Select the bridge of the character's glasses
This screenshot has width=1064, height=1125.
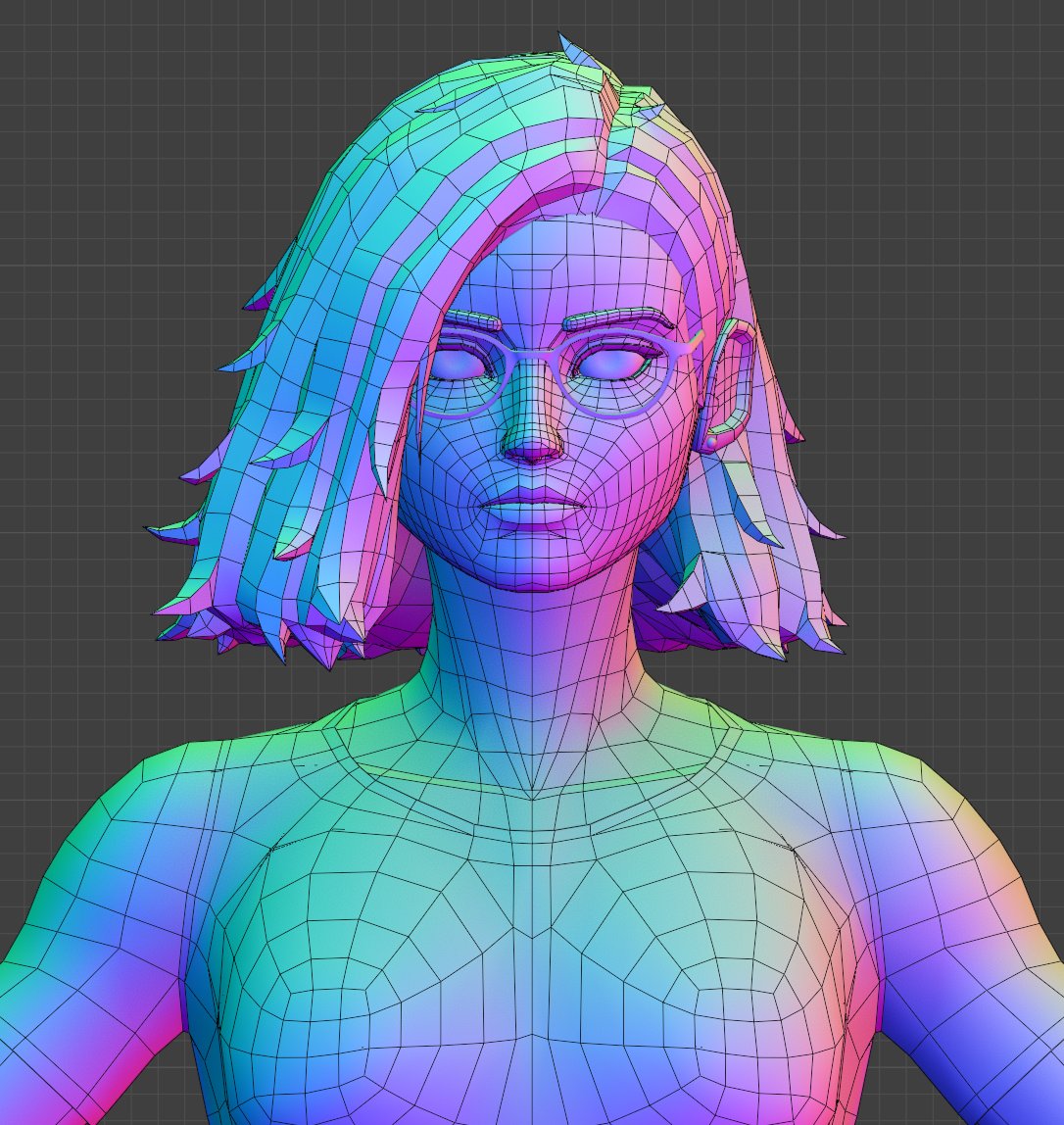531,353
